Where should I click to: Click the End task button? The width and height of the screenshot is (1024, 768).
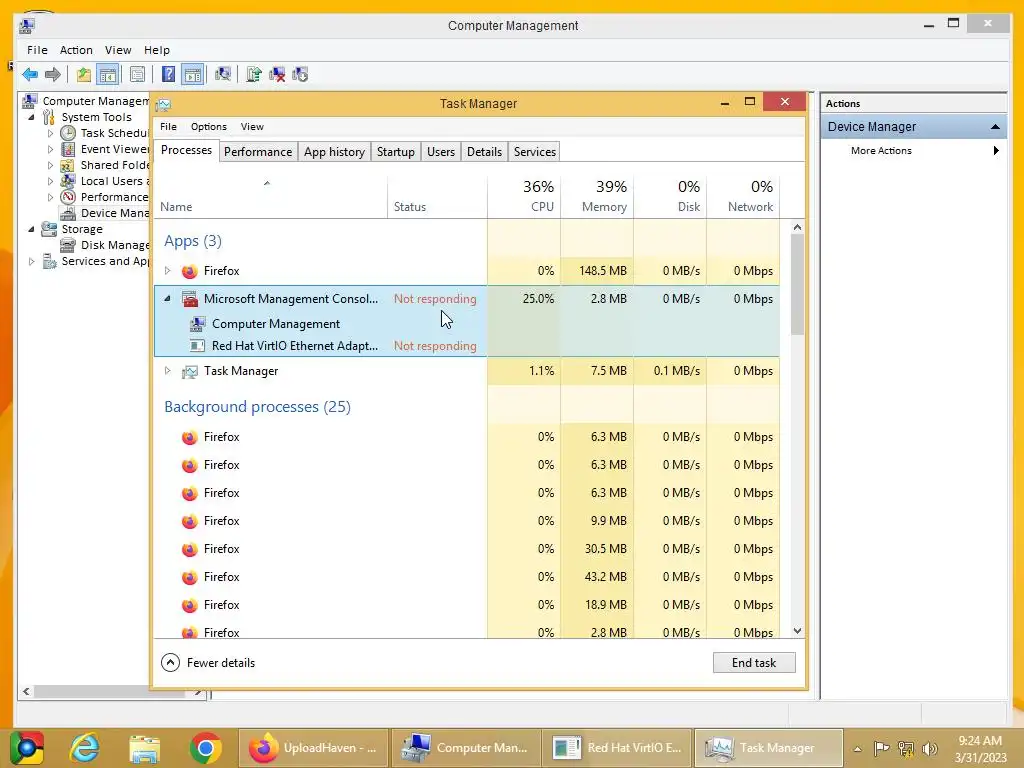pyautogui.click(x=754, y=663)
